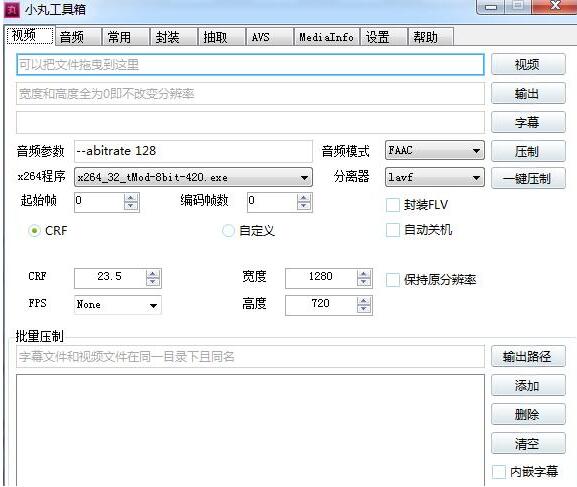Click the 删除 button
577x487 pixels.
(528, 414)
